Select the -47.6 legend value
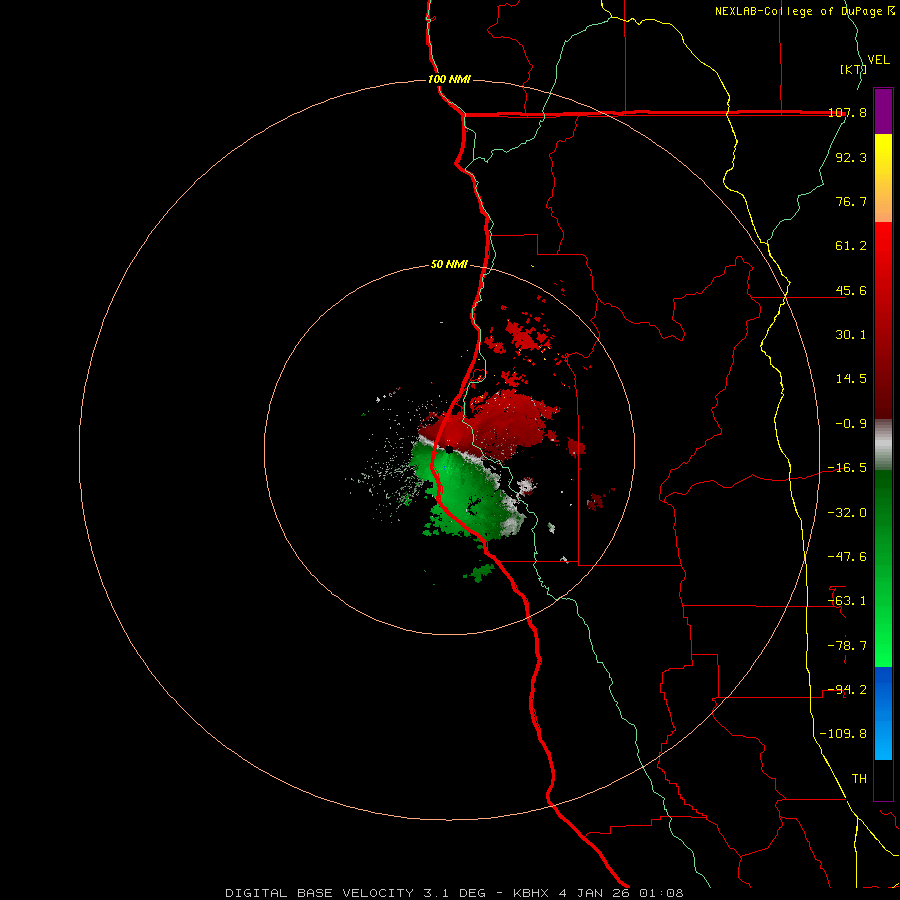This screenshot has width=900, height=900. point(847,557)
